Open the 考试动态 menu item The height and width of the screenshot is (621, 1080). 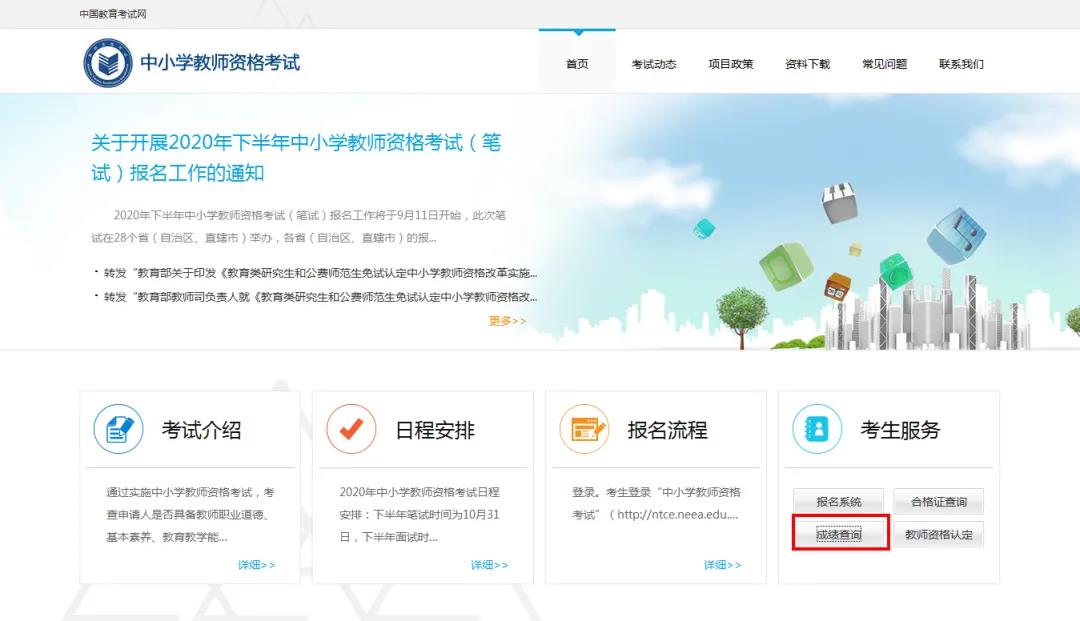click(x=653, y=64)
